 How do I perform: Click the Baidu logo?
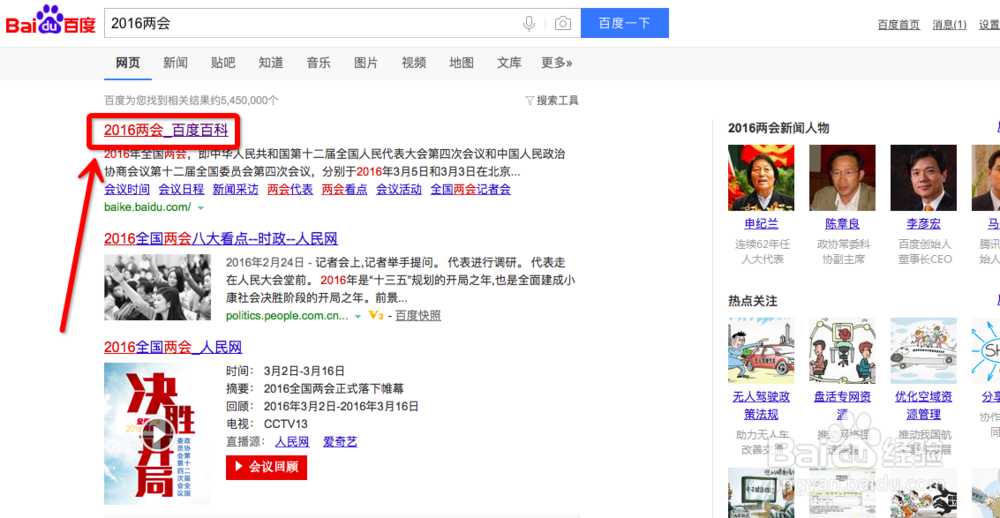pyautogui.click(x=51, y=20)
